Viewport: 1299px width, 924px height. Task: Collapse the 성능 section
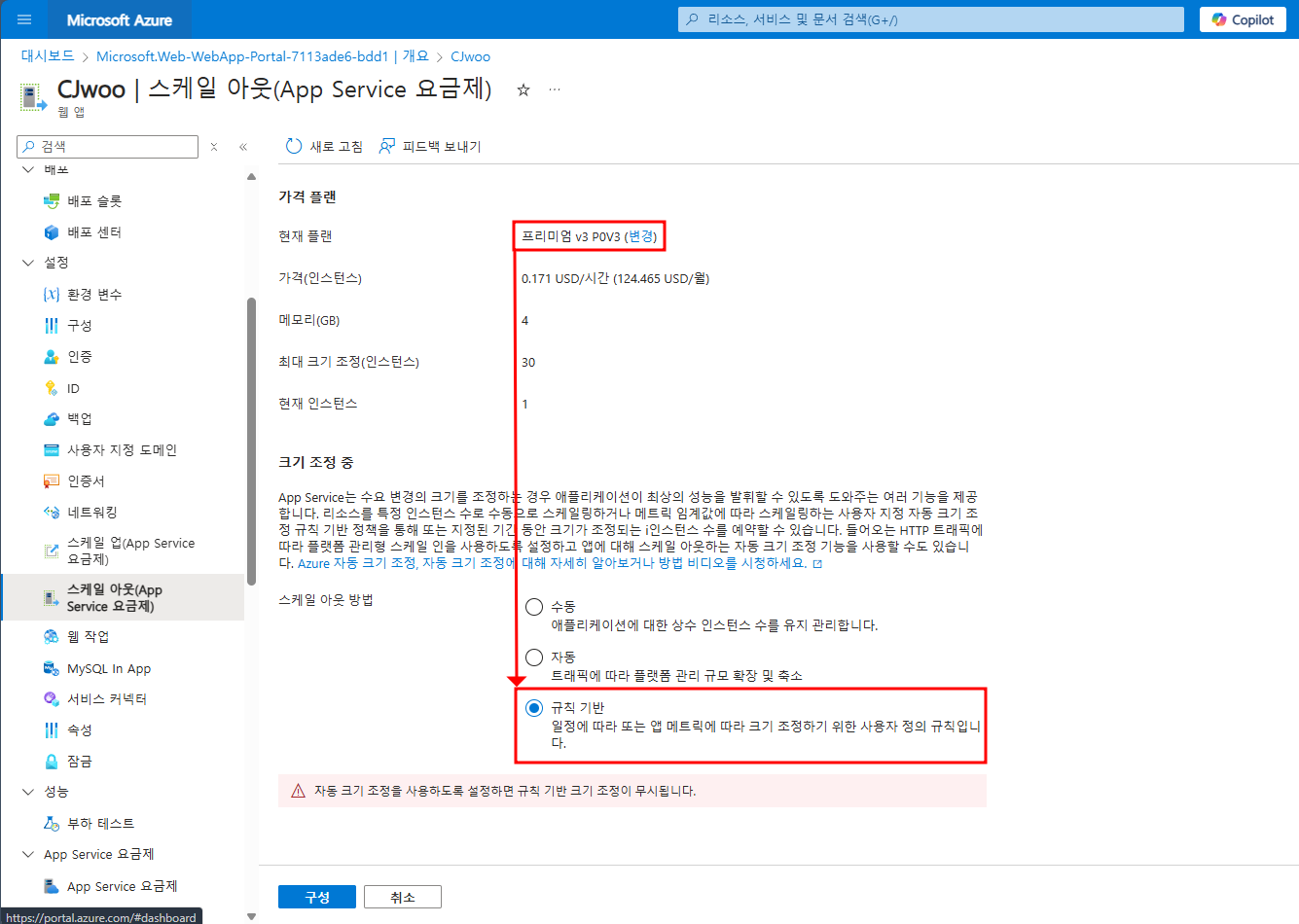(x=28, y=792)
